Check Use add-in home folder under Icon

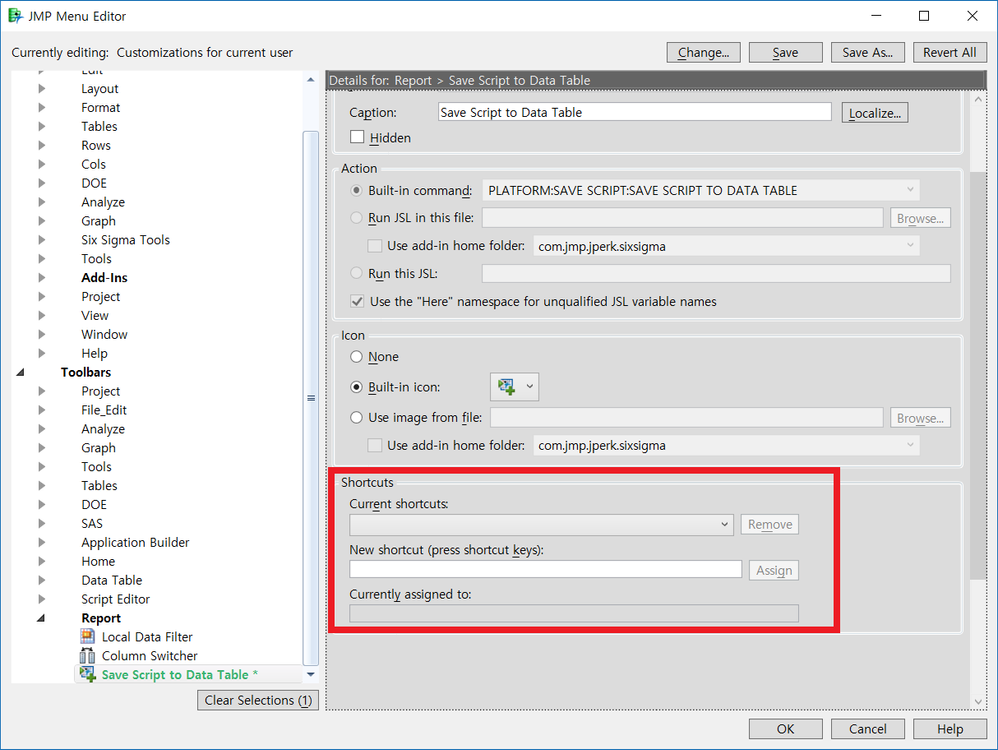pos(375,445)
